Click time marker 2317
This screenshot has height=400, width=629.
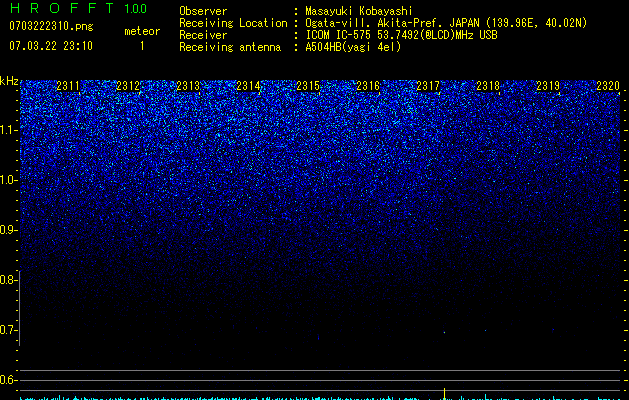pyautogui.click(x=428, y=86)
